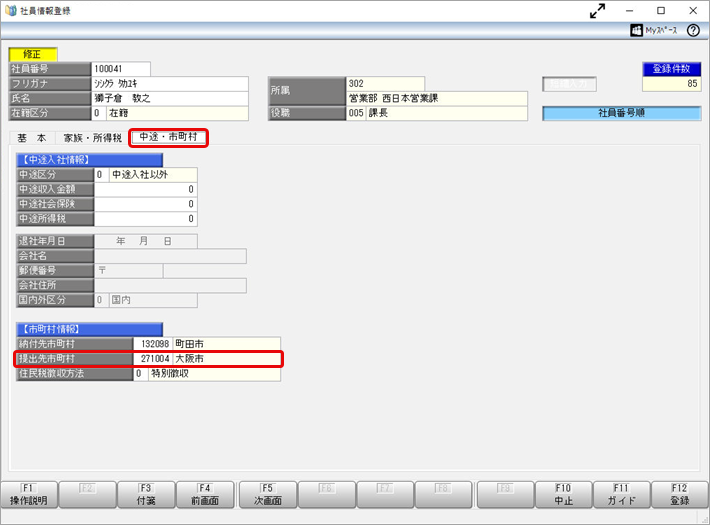Screen dimensions: 710x525
Task: Click the 社員番号順 sort button
Action: [622, 113]
